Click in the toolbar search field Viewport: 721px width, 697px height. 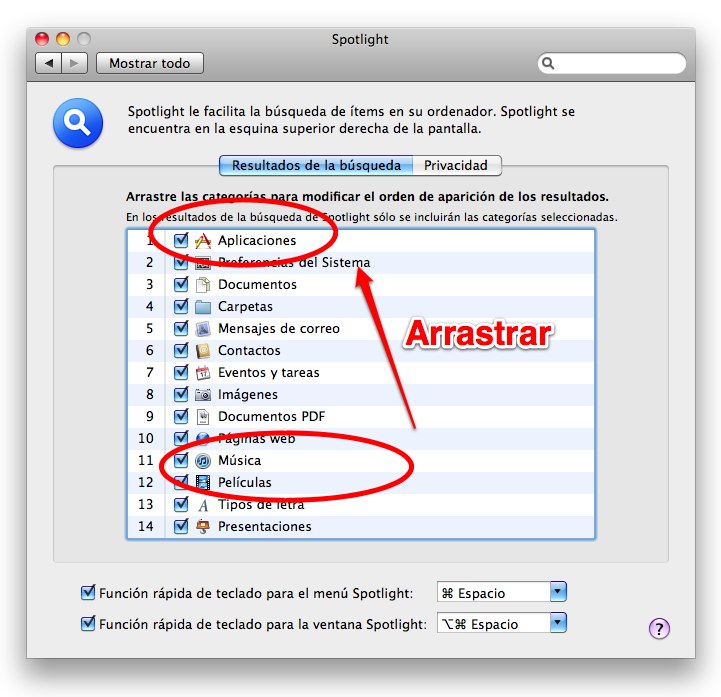pyautogui.click(x=612, y=63)
